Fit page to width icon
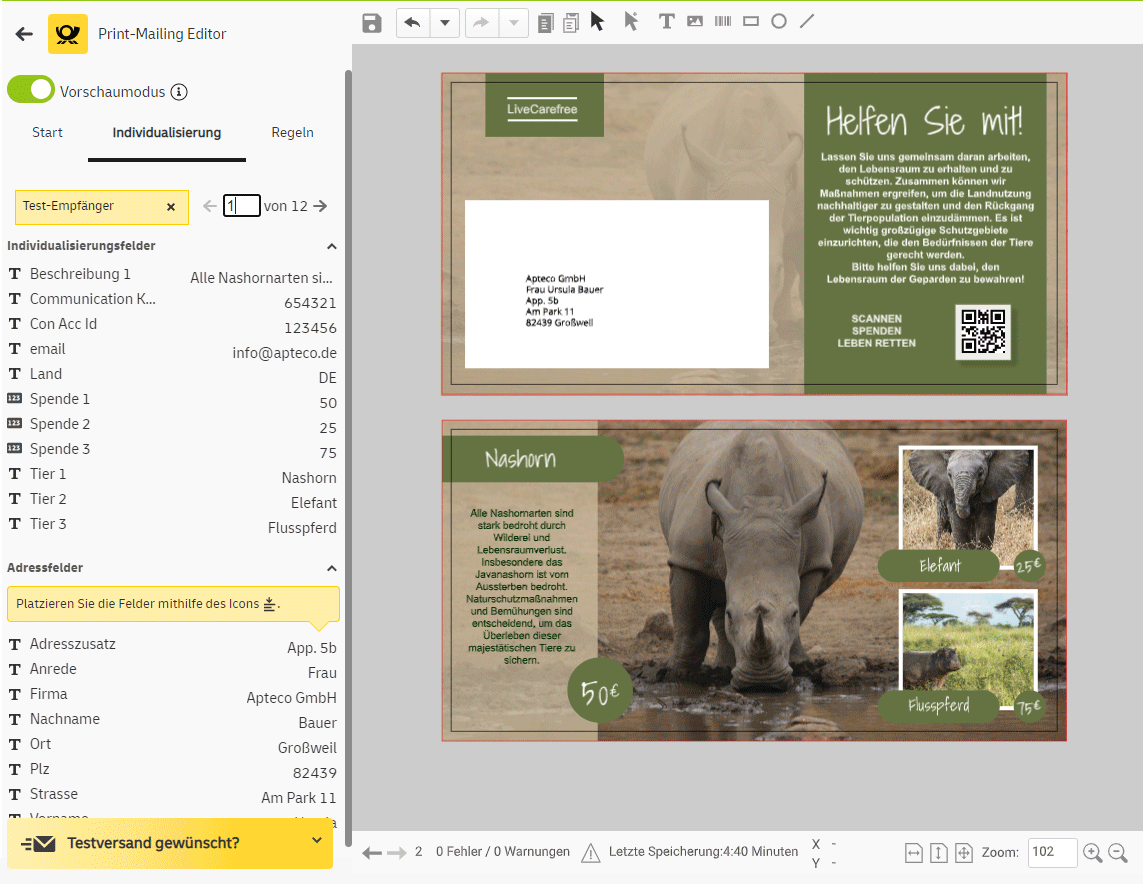 913,853
